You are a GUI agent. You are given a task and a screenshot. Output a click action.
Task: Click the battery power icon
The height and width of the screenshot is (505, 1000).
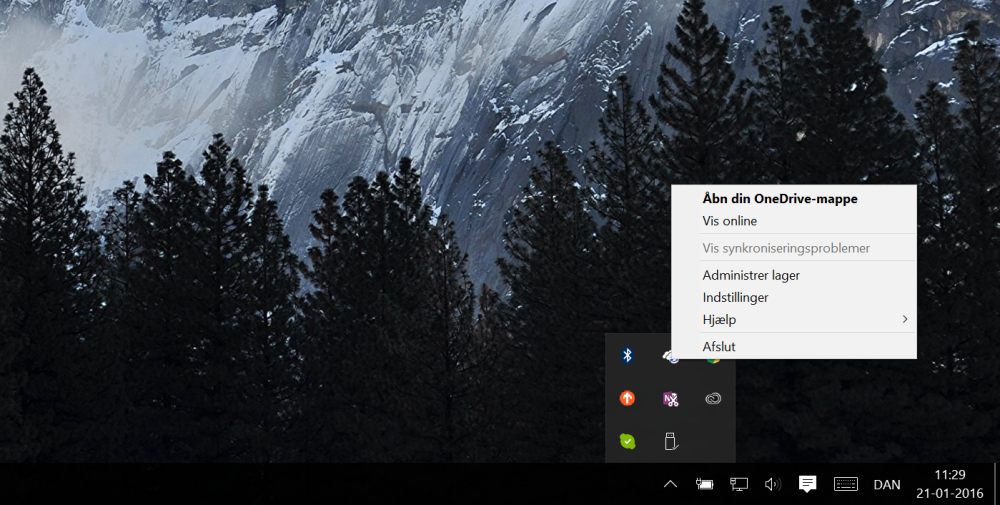[705, 484]
